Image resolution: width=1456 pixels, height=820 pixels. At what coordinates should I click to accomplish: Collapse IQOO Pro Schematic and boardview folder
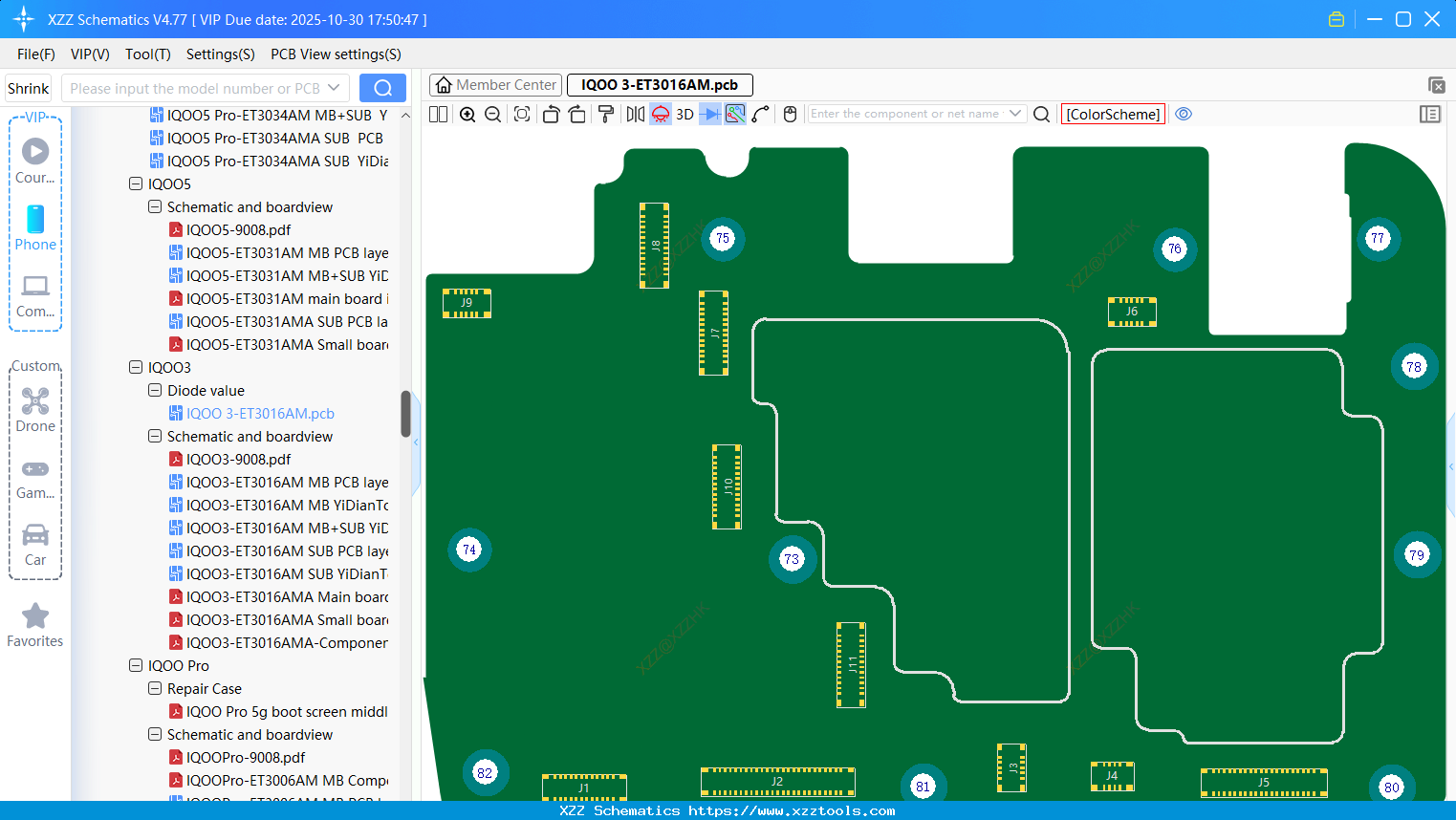(155, 734)
